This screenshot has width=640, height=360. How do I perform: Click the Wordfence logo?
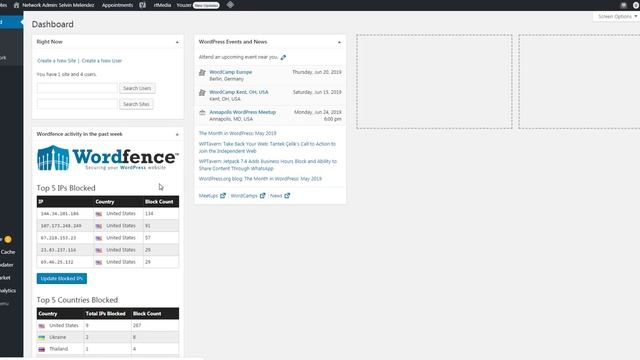[x=108, y=158]
